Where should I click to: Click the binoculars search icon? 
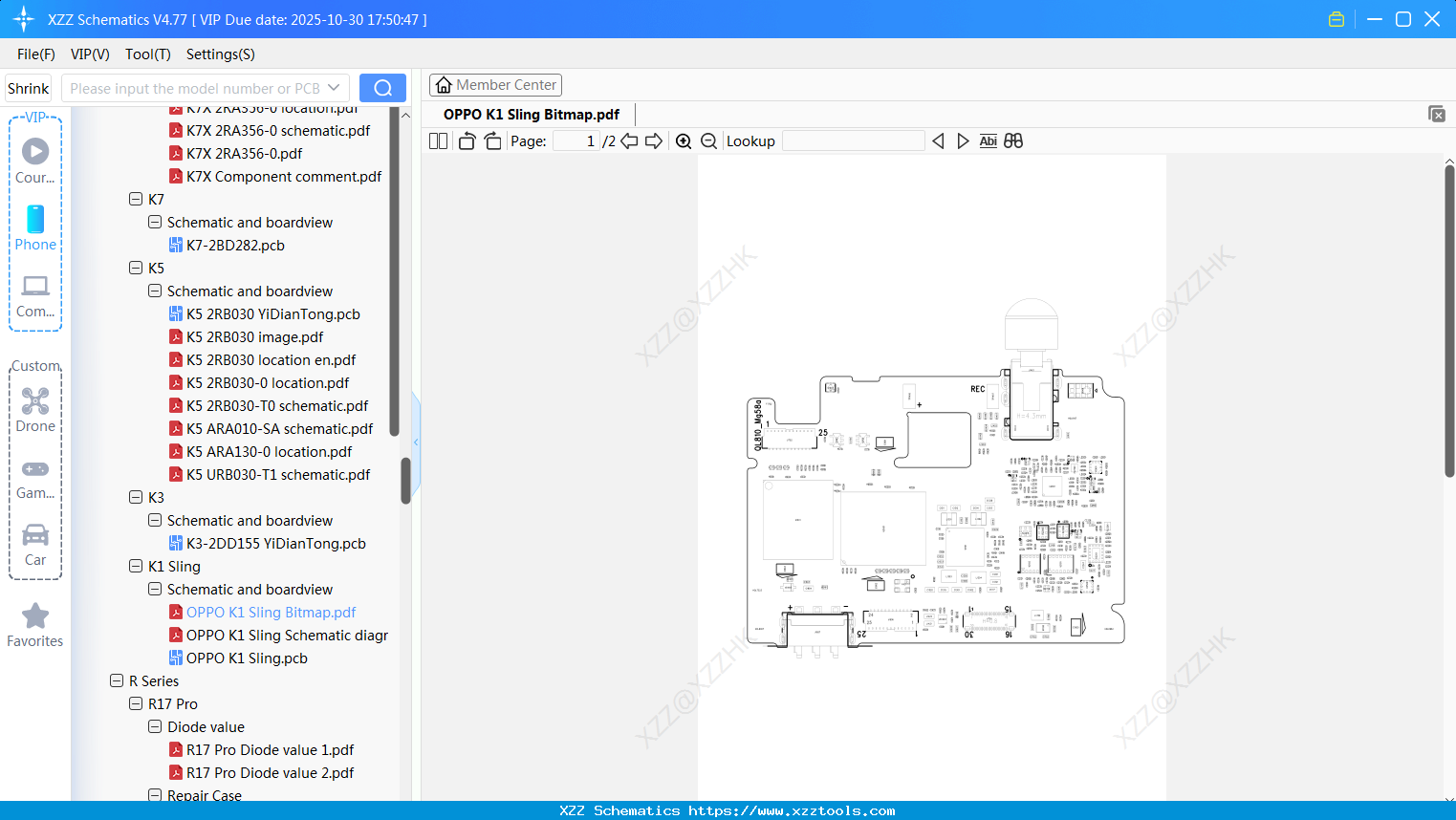point(1013,141)
